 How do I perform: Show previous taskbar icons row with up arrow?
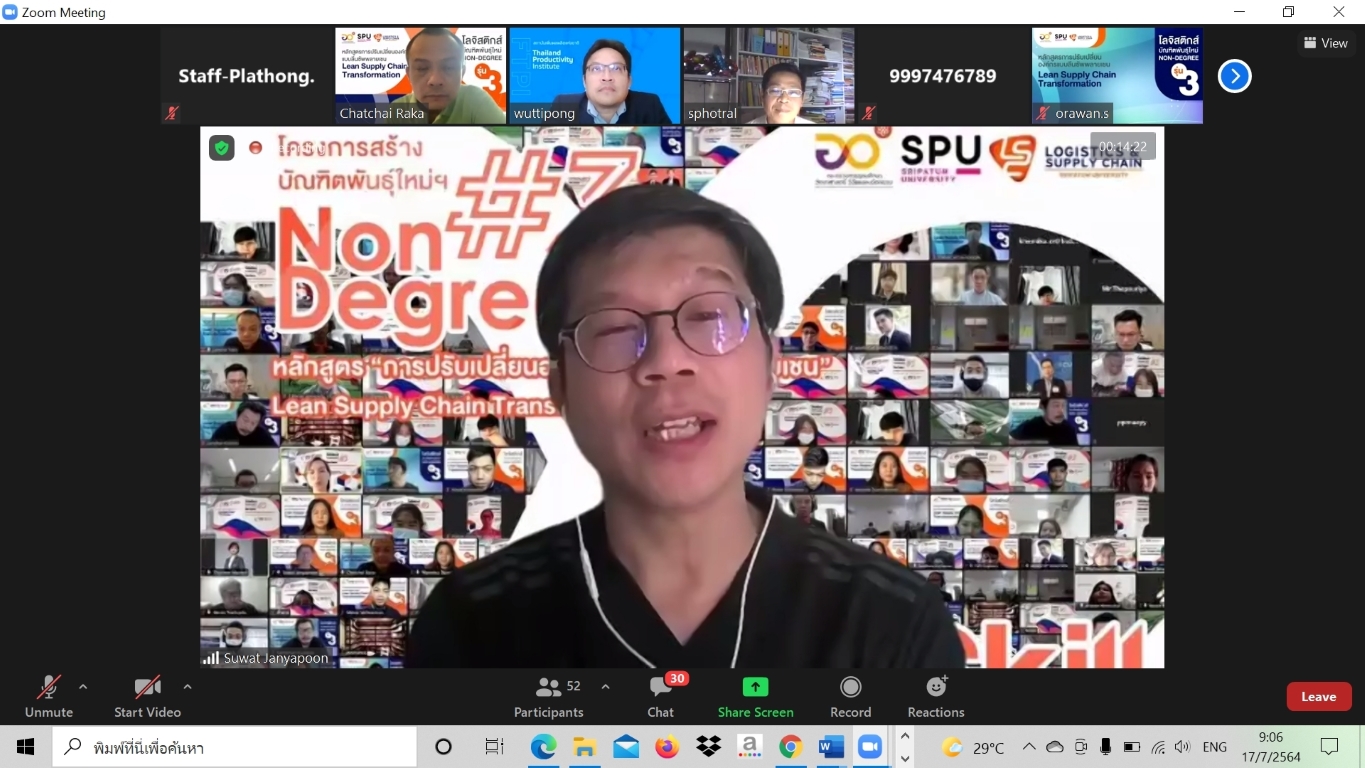[905, 737]
